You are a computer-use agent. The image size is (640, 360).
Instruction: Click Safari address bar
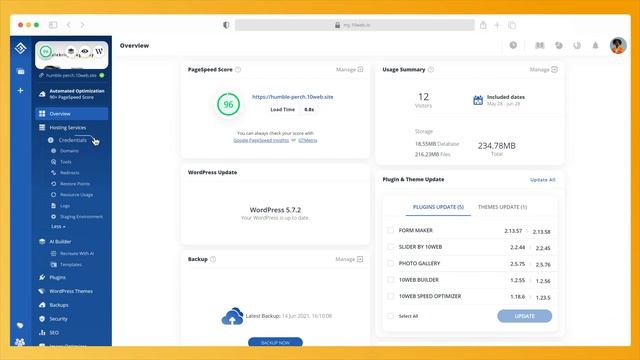click(355, 25)
